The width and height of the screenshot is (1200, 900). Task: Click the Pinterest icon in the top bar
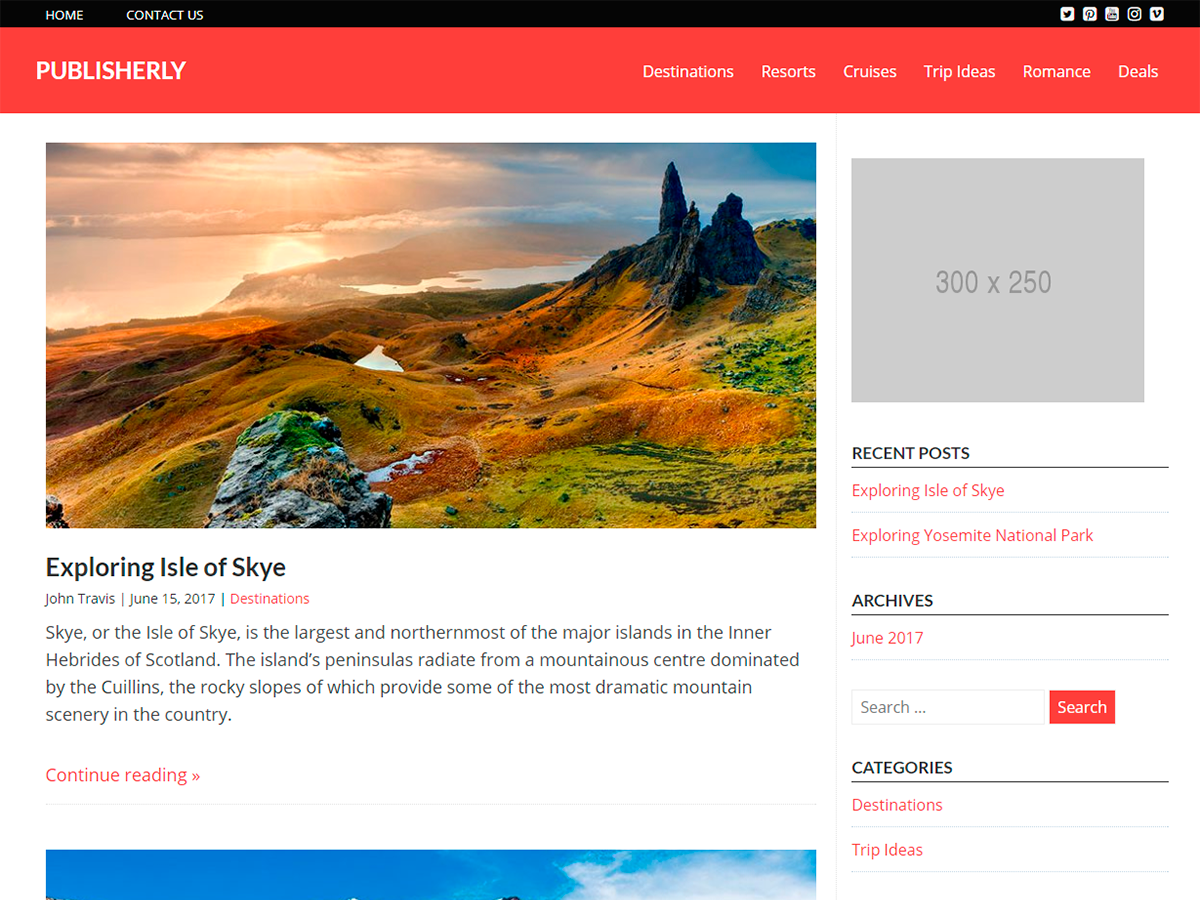(1089, 14)
